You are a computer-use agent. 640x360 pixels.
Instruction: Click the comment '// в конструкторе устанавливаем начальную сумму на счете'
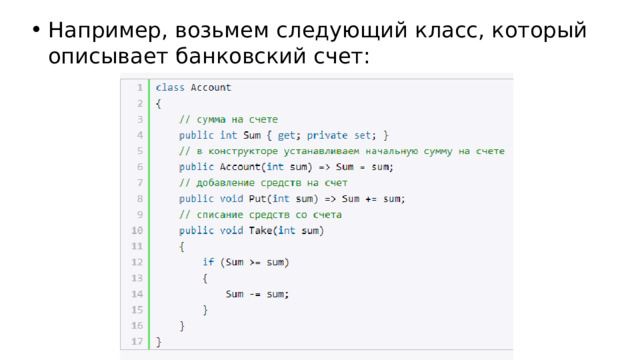(342, 151)
